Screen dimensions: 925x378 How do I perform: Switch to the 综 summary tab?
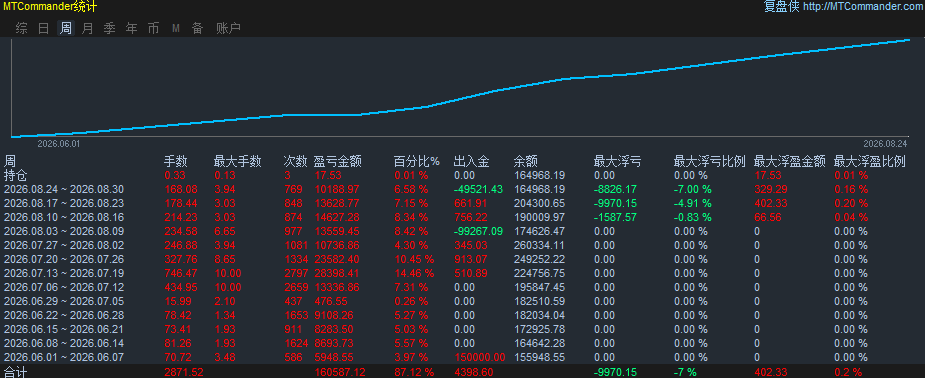(22, 28)
